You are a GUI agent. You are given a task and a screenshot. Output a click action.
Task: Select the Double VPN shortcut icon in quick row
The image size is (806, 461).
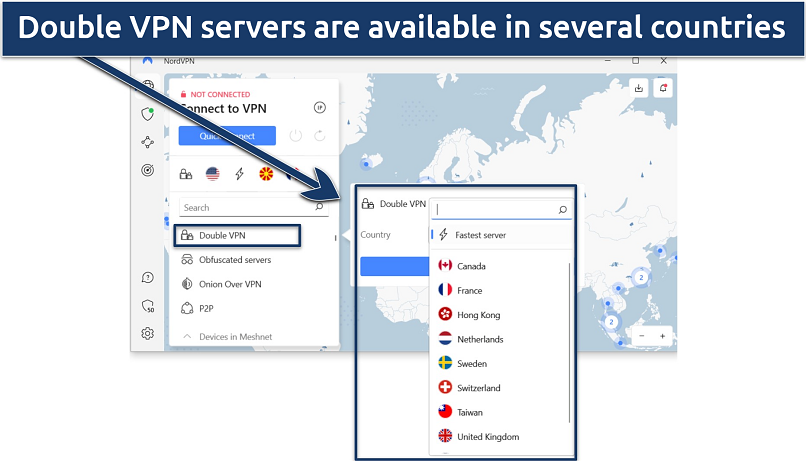(x=186, y=174)
